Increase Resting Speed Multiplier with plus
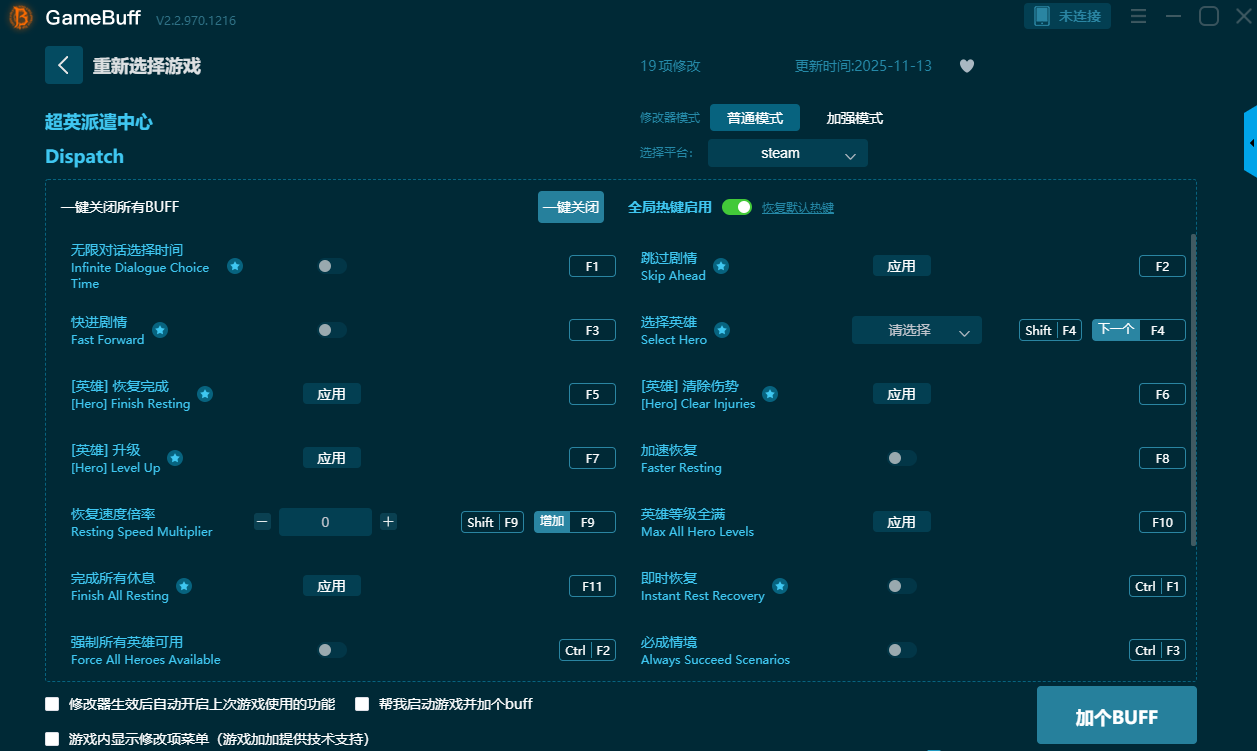 388,522
